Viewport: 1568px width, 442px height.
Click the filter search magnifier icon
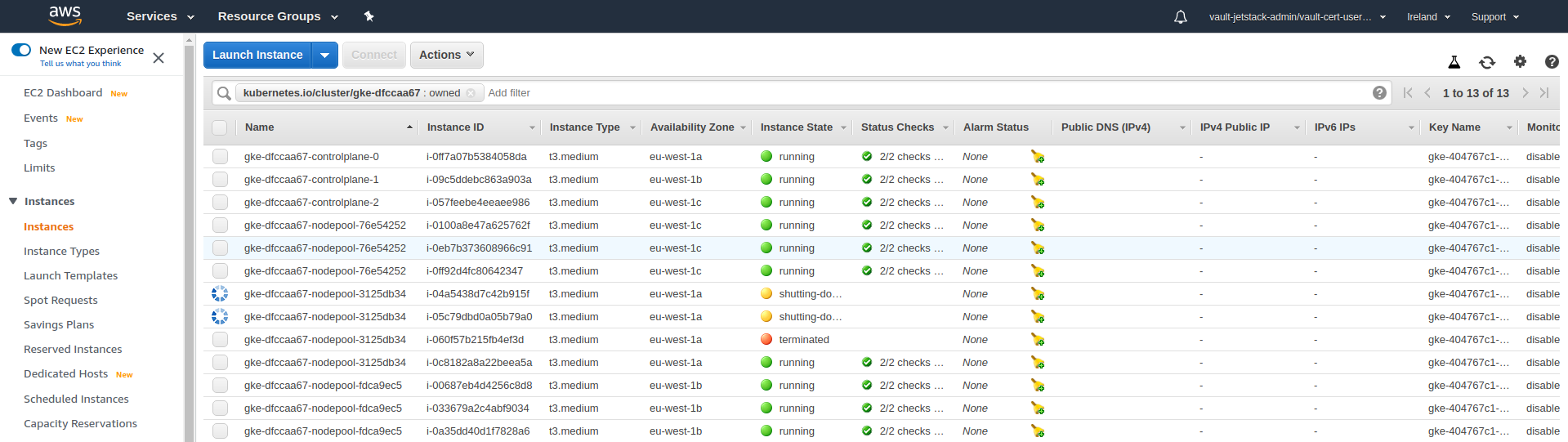click(x=224, y=93)
